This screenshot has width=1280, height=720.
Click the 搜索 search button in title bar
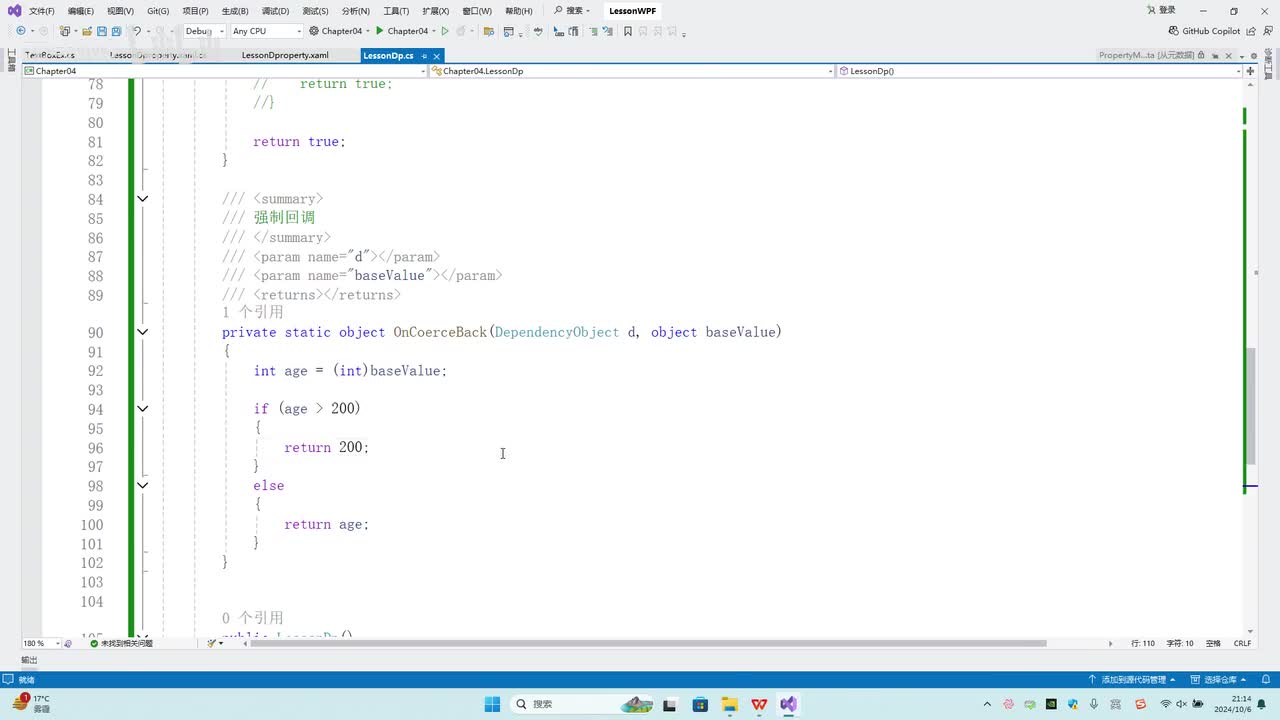[572, 11]
